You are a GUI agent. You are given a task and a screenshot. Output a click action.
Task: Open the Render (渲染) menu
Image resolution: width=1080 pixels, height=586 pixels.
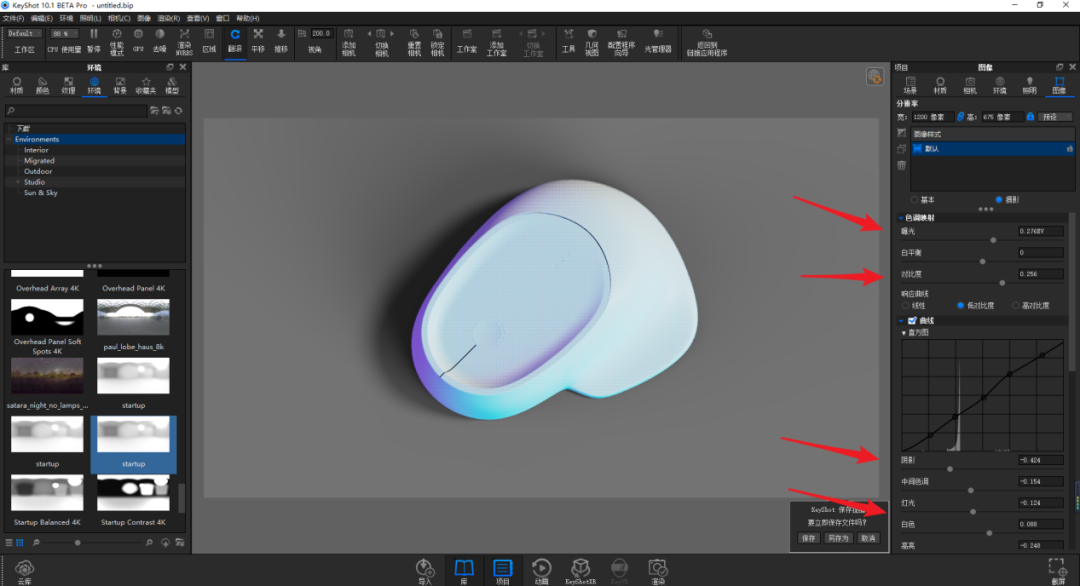pos(169,19)
